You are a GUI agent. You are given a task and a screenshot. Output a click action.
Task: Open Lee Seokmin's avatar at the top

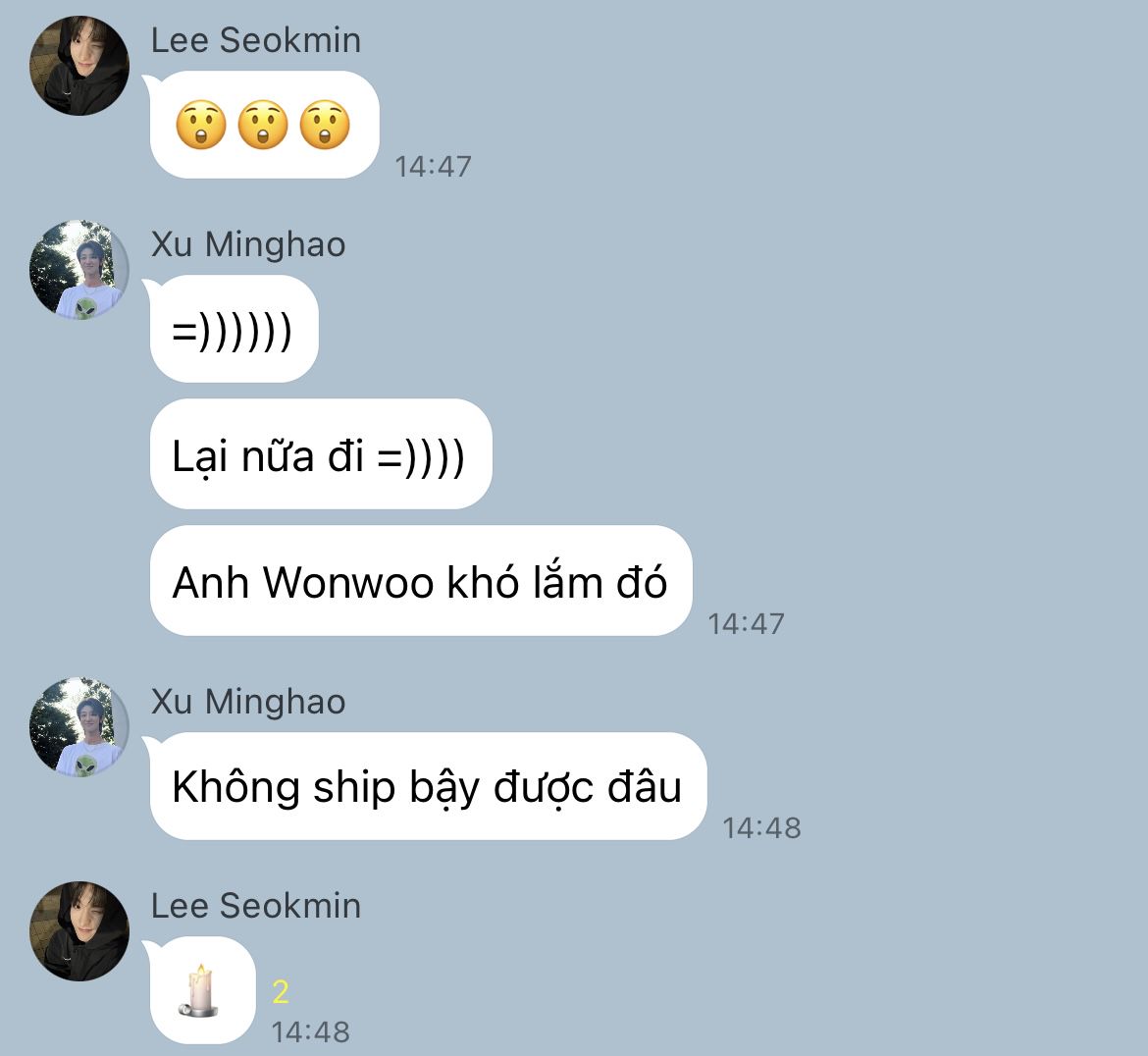coord(79,66)
